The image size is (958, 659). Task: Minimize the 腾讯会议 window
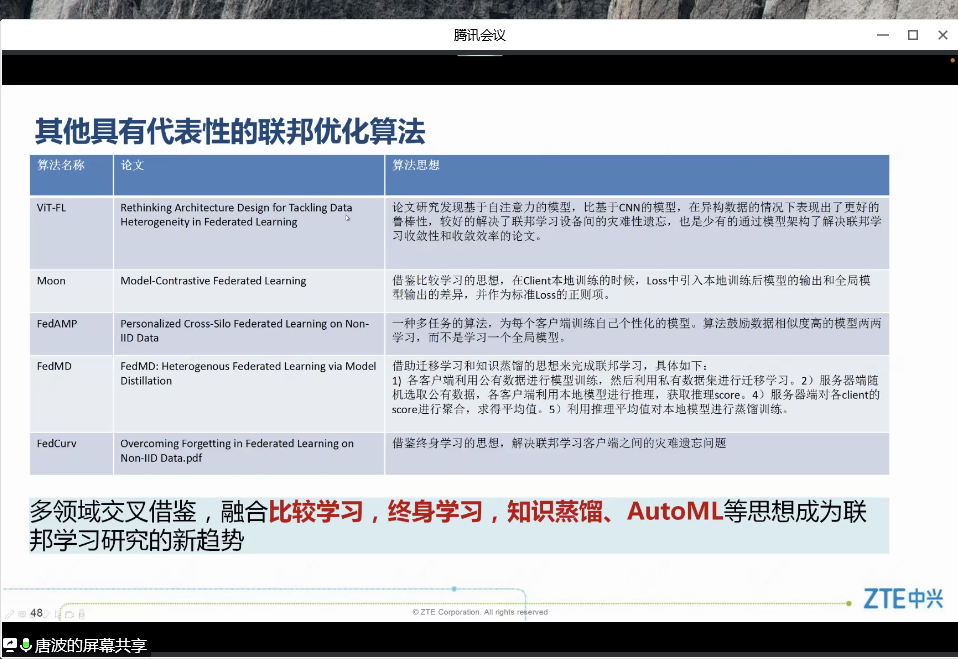pyautogui.click(x=882, y=35)
